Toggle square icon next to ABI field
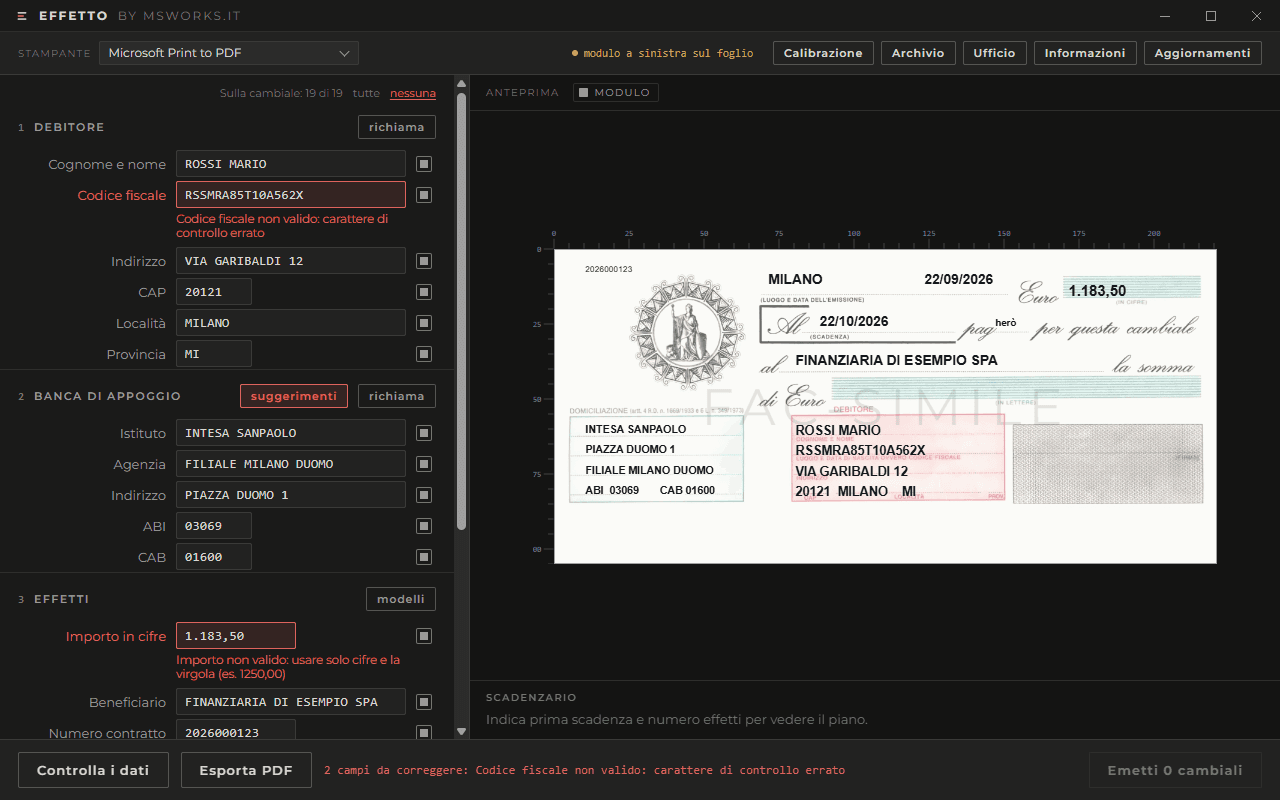This screenshot has width=1280, height=800. [424, 526]
